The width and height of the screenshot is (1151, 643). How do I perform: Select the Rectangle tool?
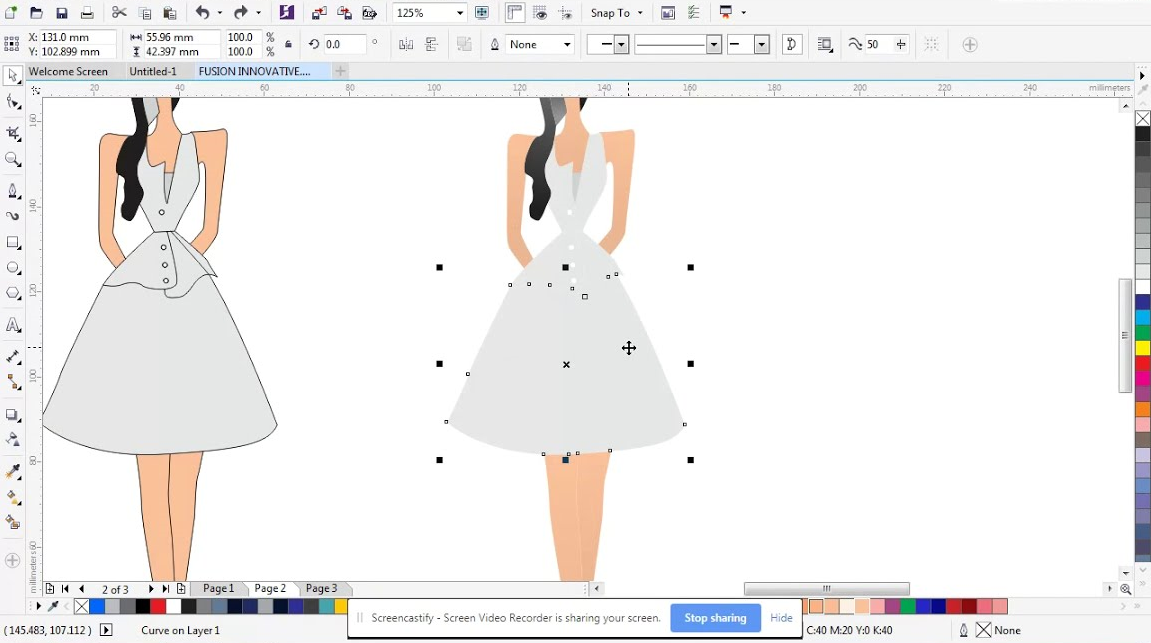point(13,242)
